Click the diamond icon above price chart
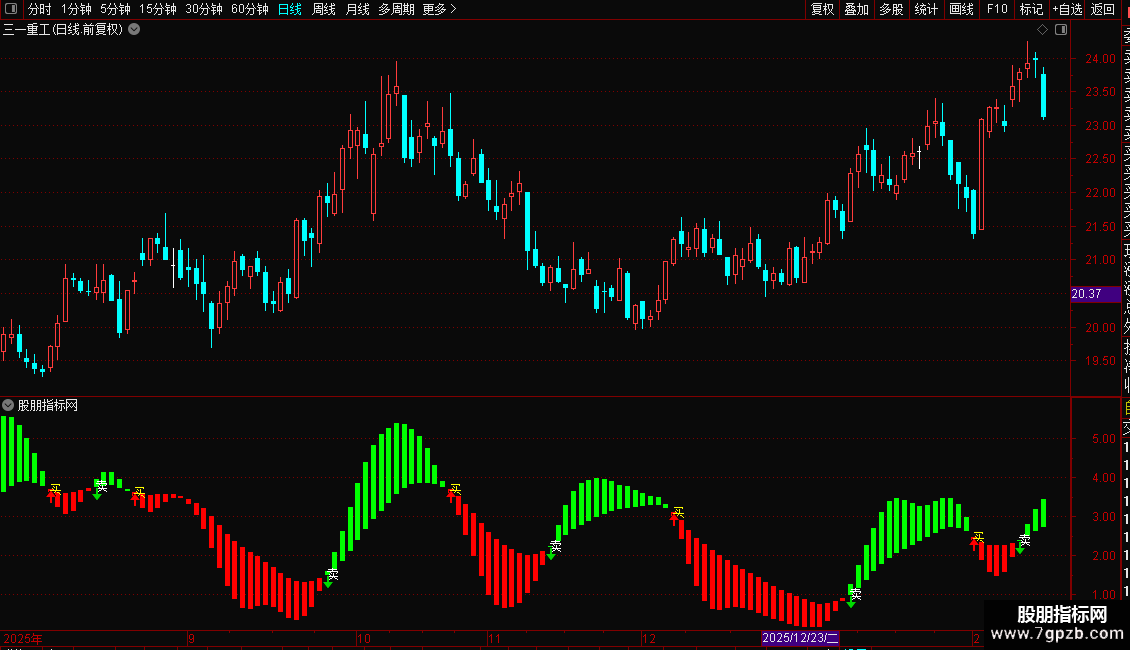Viewport: 1130px width, 650px height. [x=1042, y=30]
